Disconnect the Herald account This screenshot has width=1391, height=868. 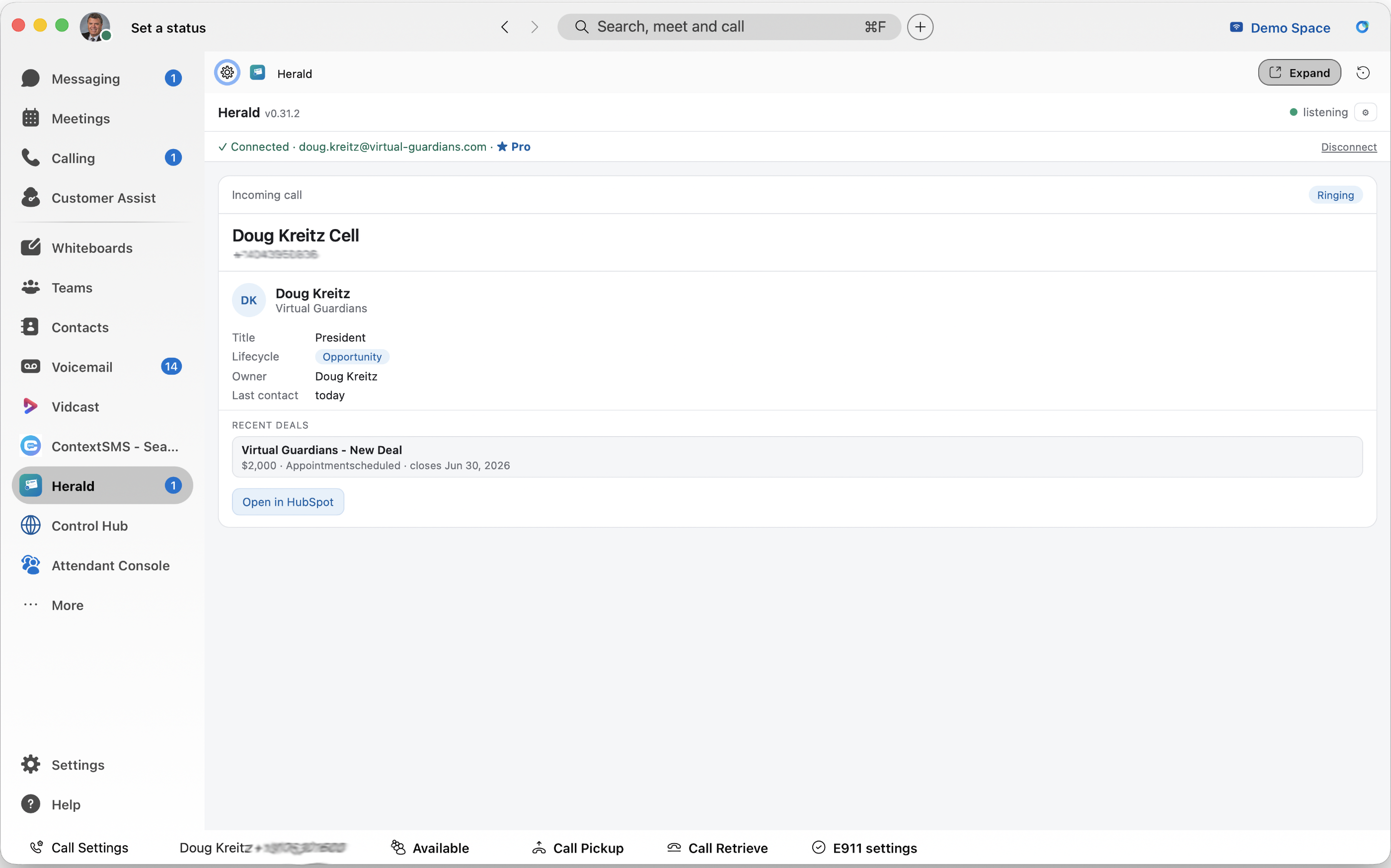1349,147
